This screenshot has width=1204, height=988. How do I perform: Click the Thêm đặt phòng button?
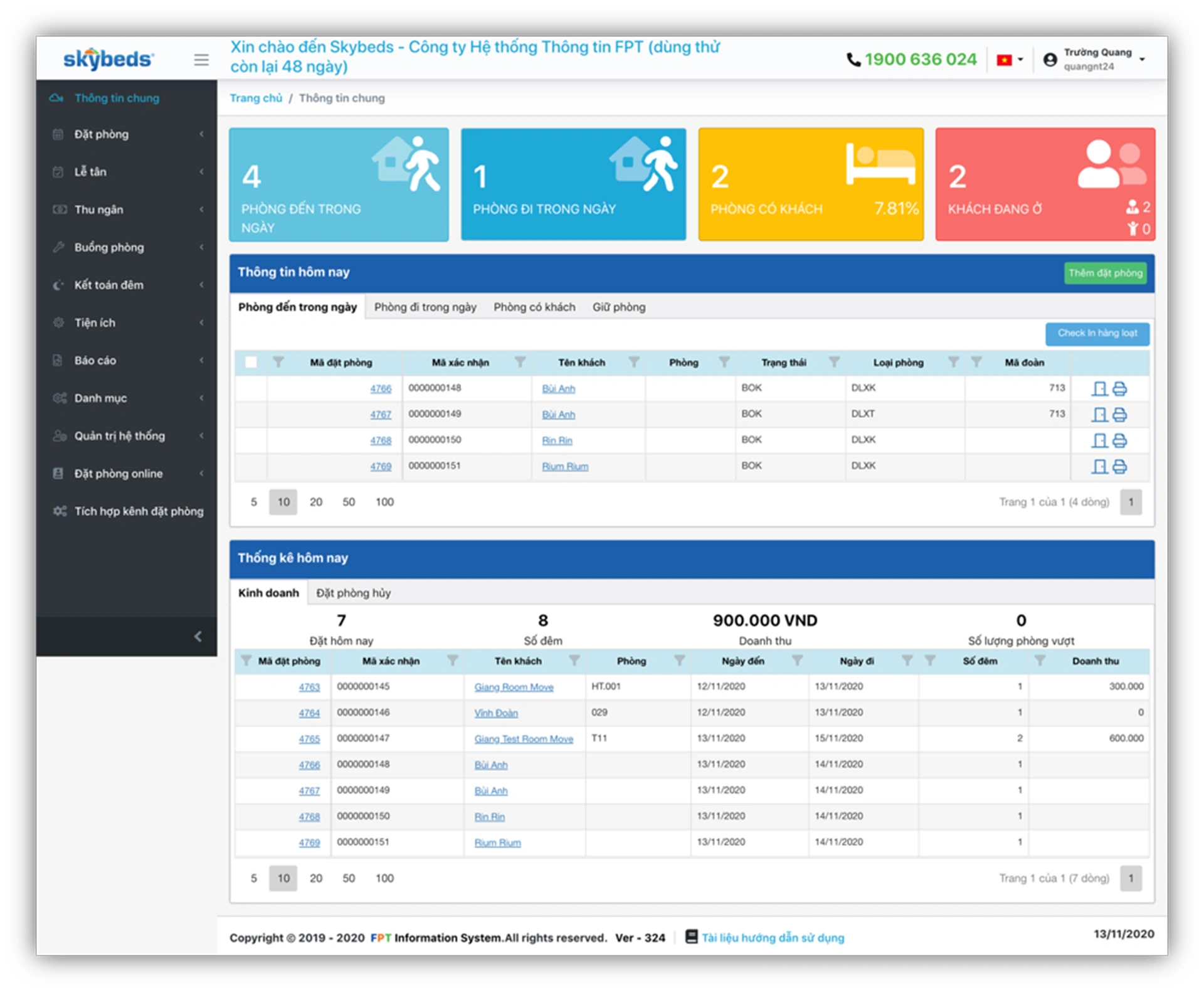(1105, 273)
